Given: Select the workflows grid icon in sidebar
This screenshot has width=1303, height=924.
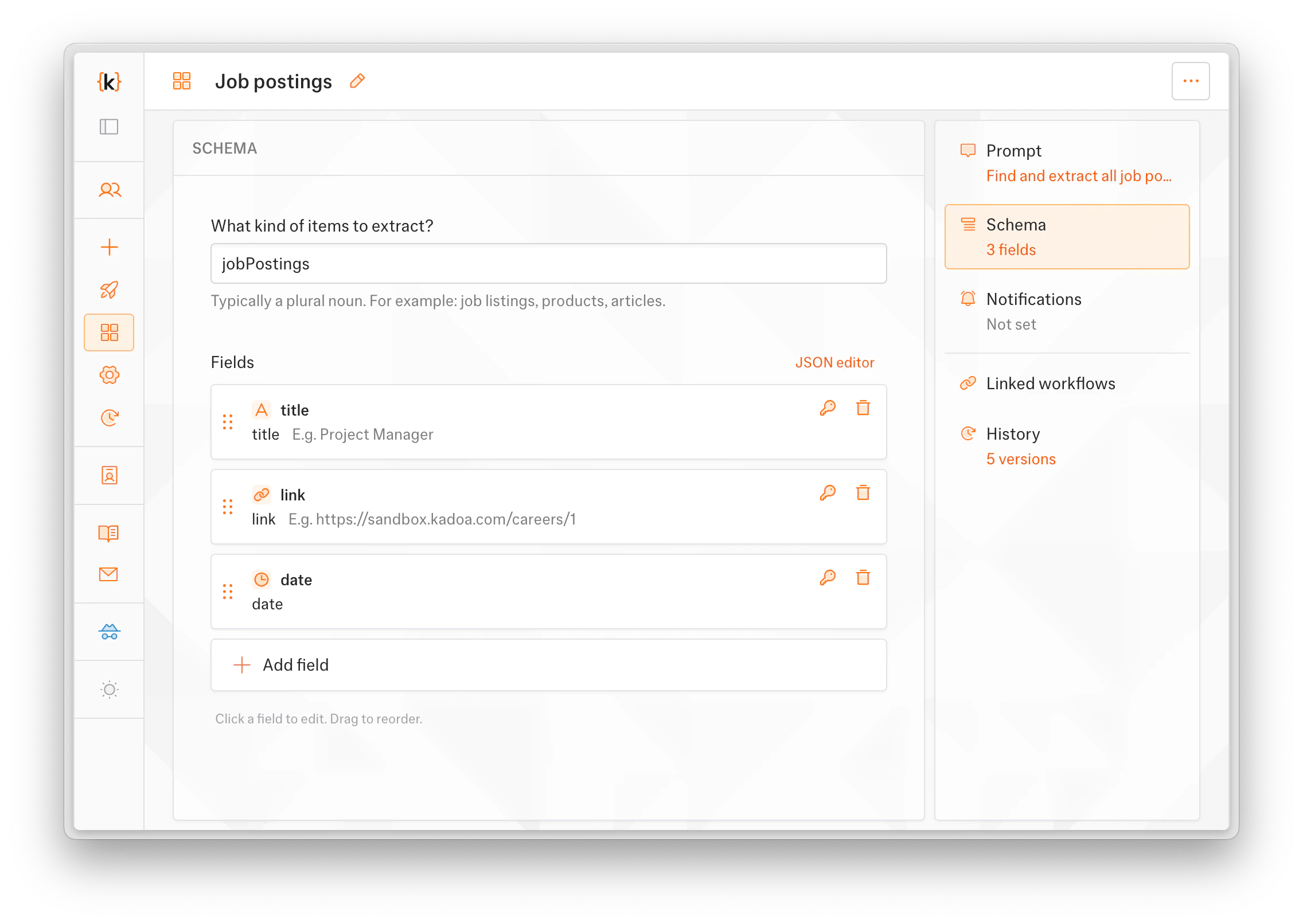Looking at the screenshot, I should pyautogui.click(x=109, y=332).
